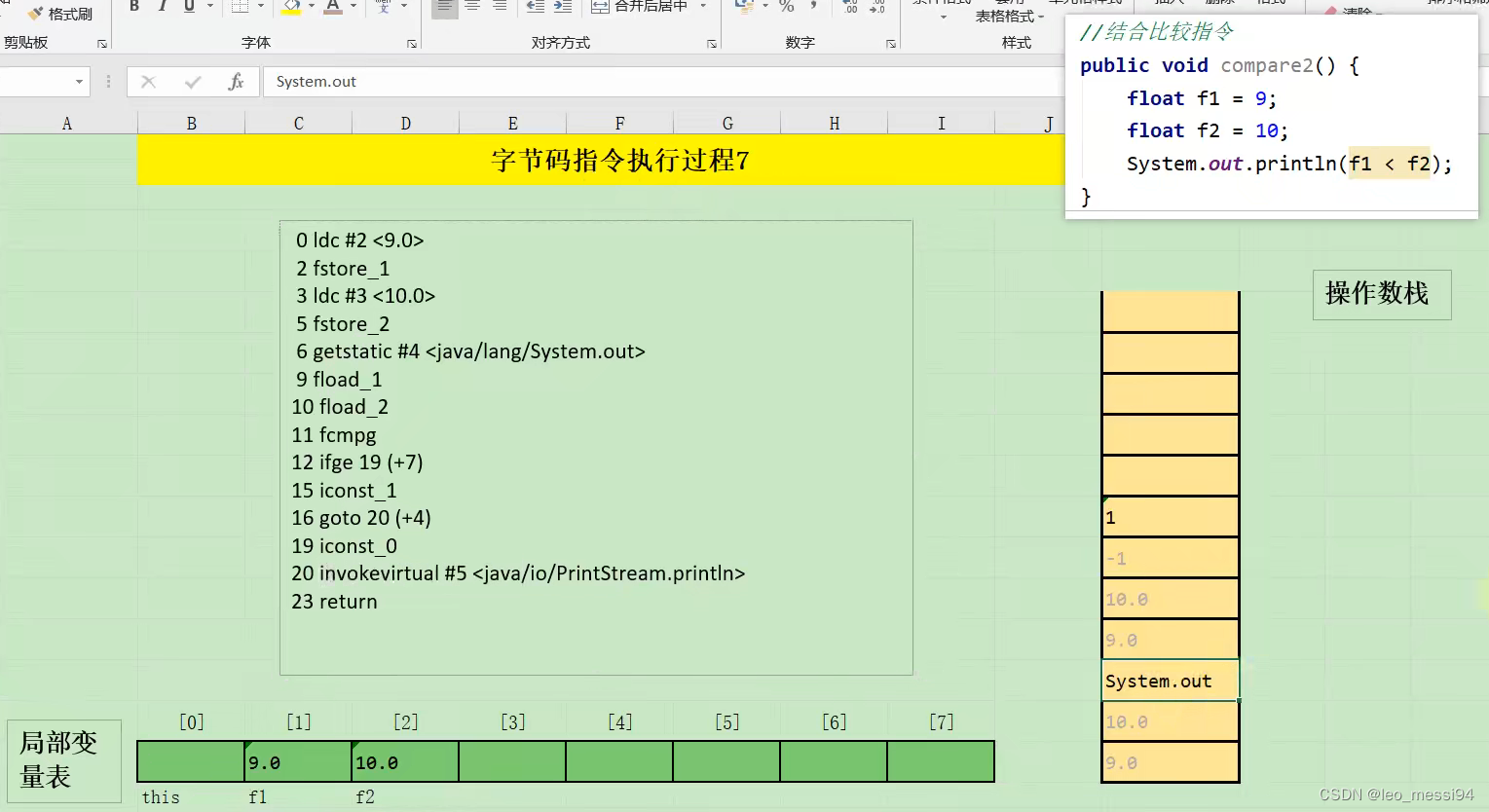The image size is (1489, 812).
Task: Open Insert Function fx dialog
Action: pyautogui.click(x=236, y=82)
